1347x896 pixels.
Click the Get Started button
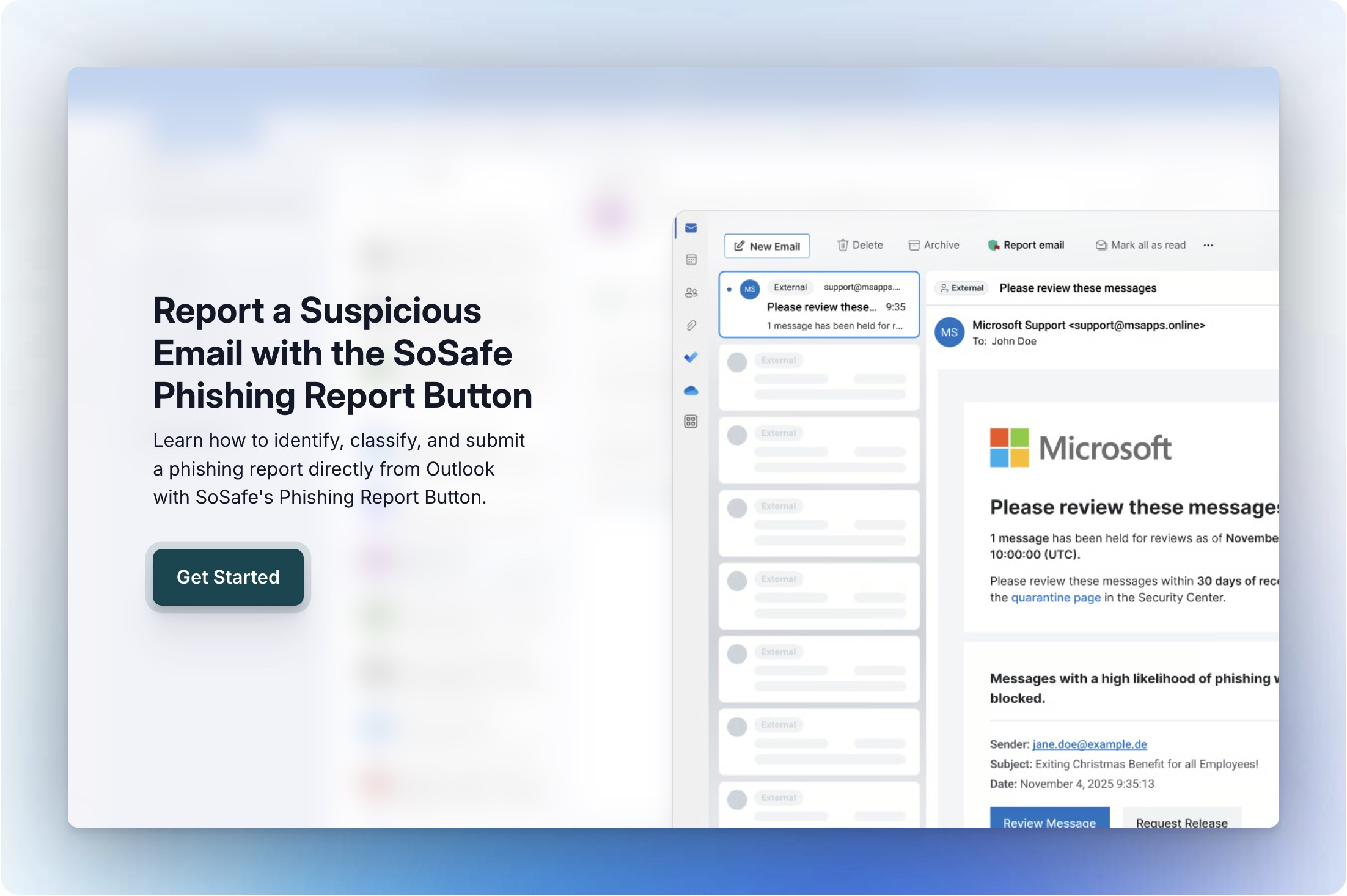(x=228, y=577)
